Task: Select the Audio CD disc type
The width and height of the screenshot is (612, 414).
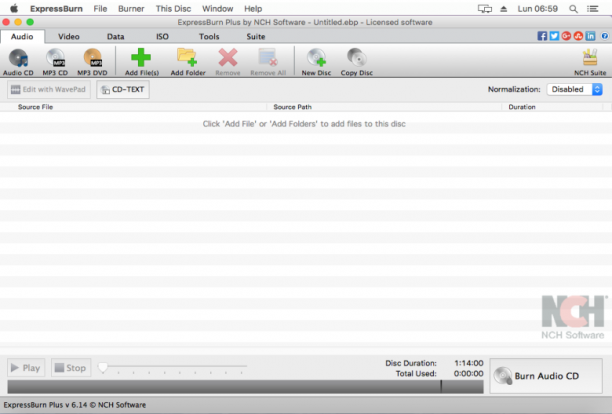Action: click(x=18, y=62)
